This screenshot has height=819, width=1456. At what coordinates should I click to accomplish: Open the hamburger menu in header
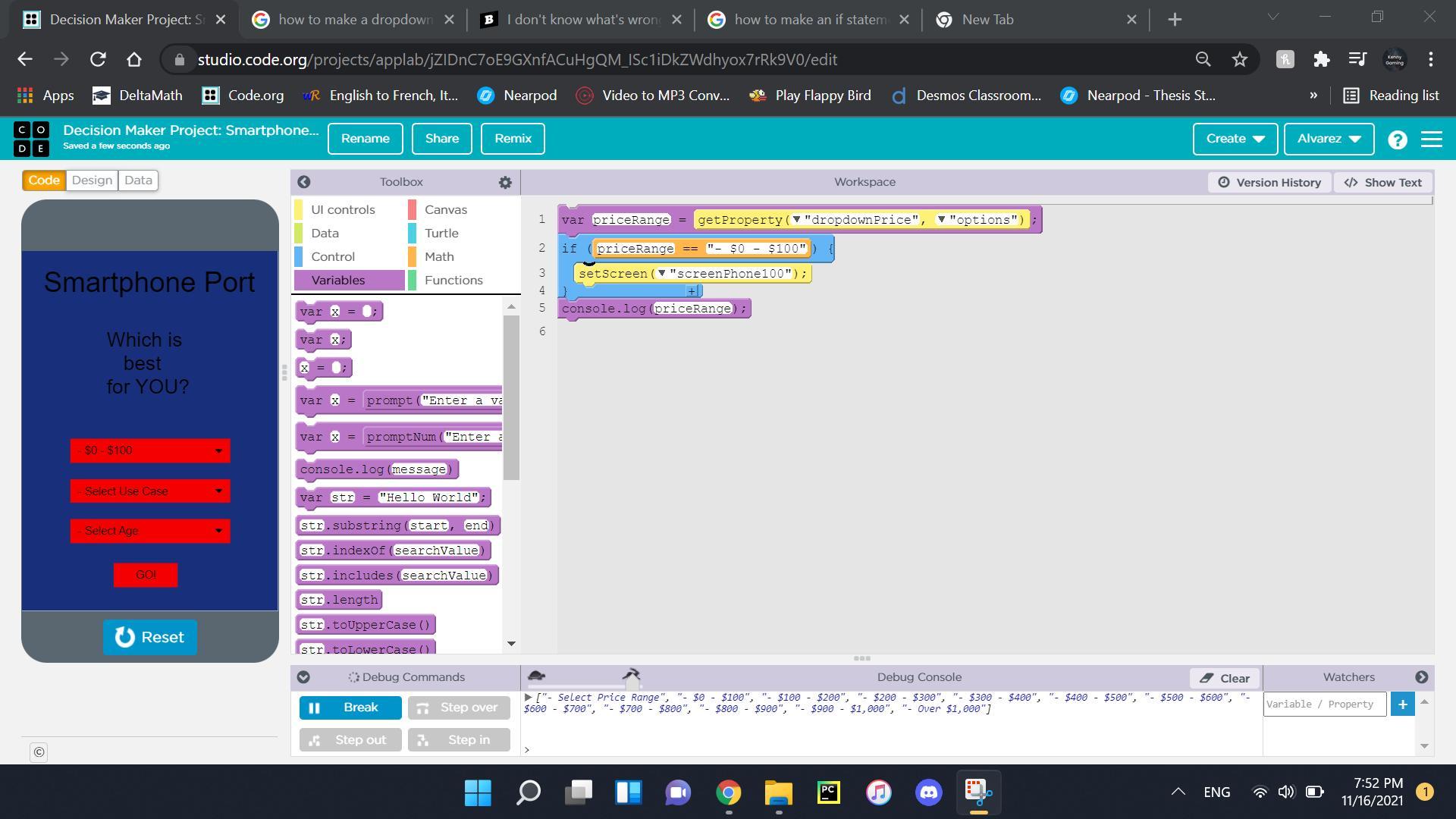[x=1431, y=140]
